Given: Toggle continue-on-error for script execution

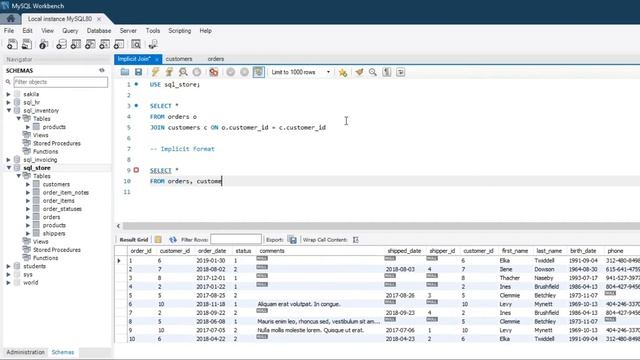Looking at the screenshot, I should [213, 72].
